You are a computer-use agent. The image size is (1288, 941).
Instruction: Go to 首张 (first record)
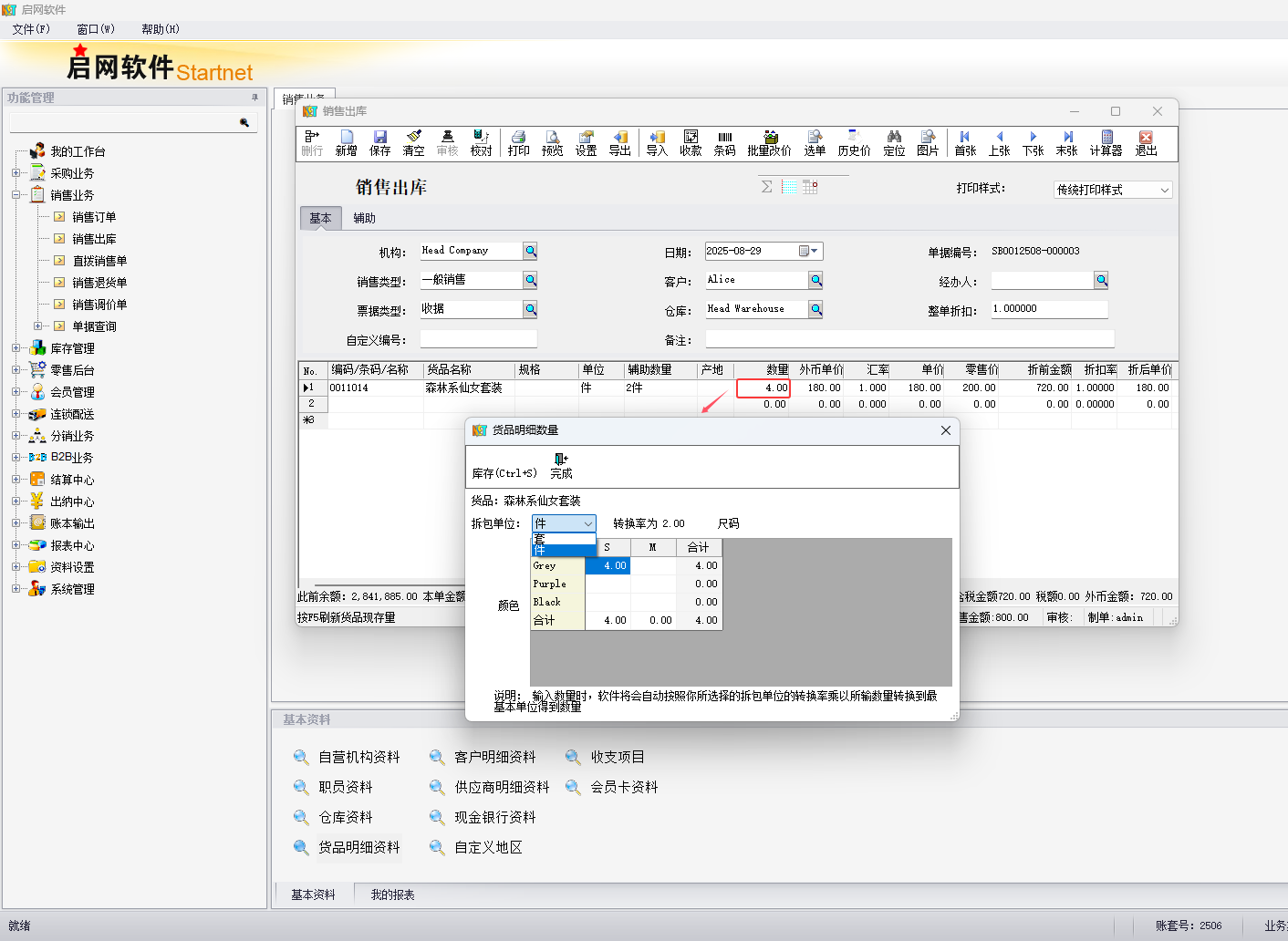tap(965, 143)
